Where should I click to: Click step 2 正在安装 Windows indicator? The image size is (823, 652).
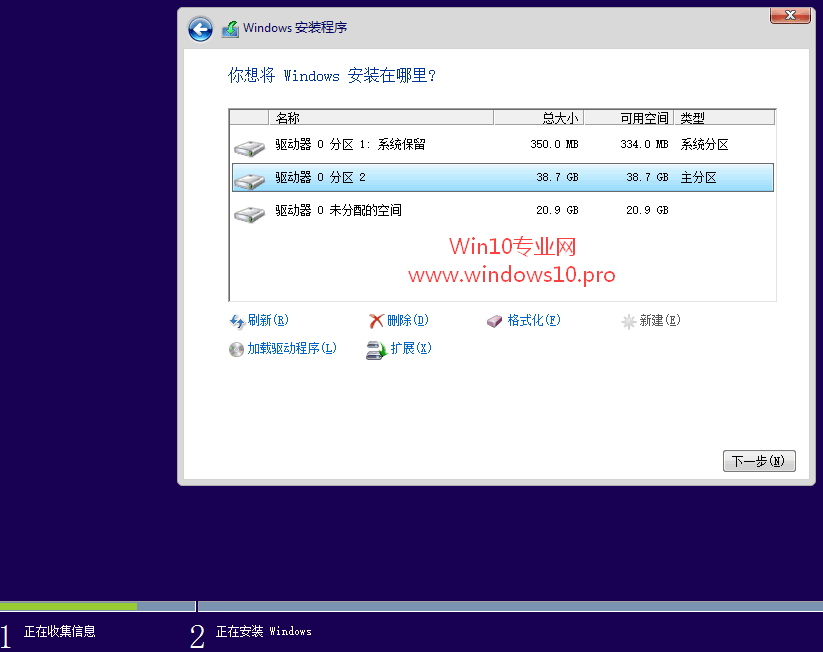(265, 631)
